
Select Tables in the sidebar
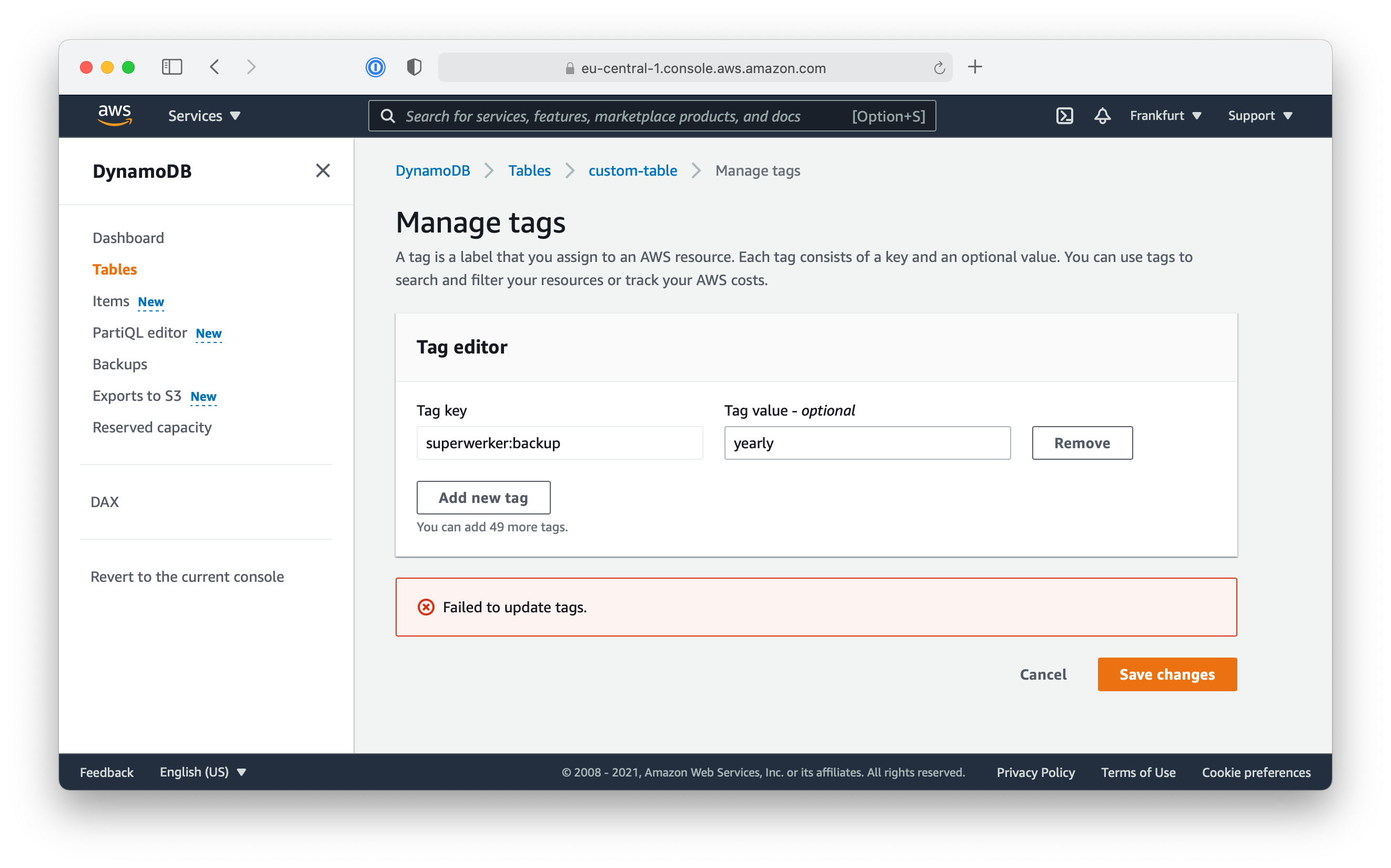(x=115, y=269)
